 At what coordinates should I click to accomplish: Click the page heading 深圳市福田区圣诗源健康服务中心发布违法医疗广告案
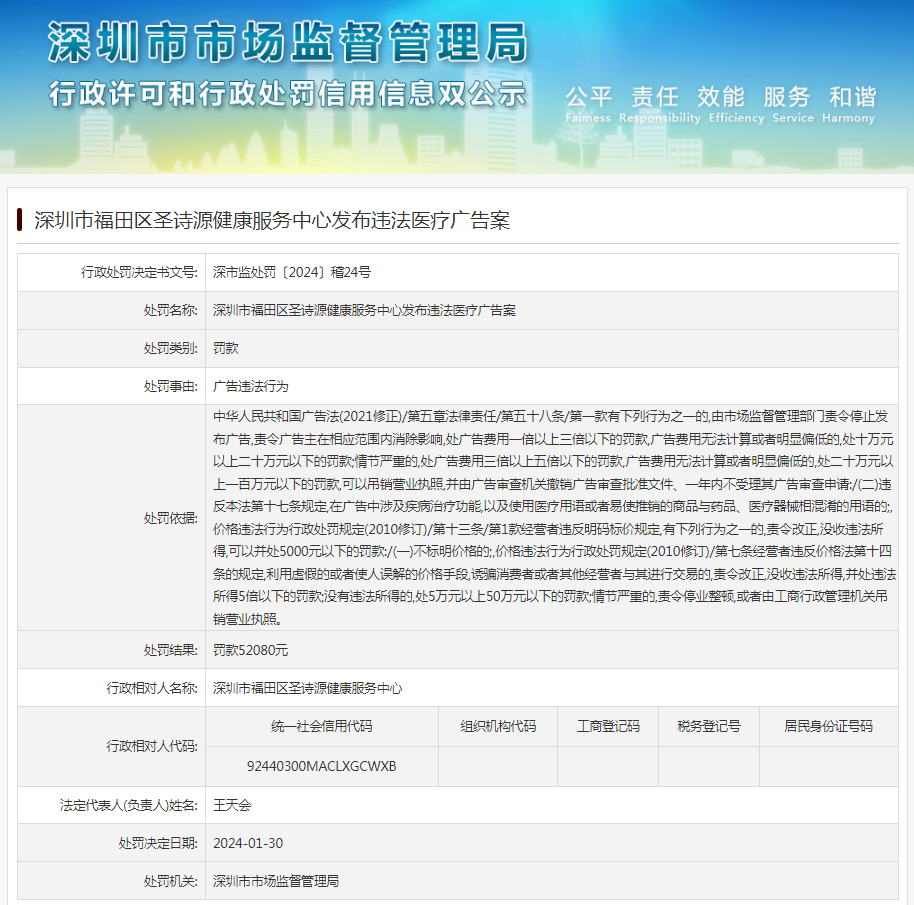click(272, 220)
